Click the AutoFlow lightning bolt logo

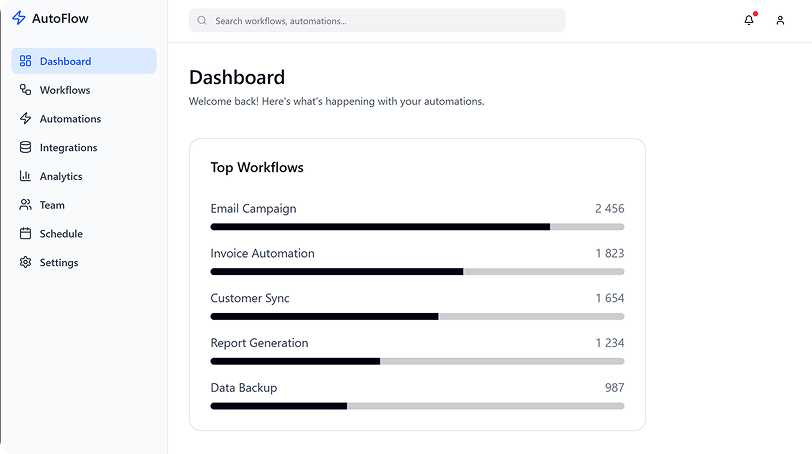click(x=19, y=18)
